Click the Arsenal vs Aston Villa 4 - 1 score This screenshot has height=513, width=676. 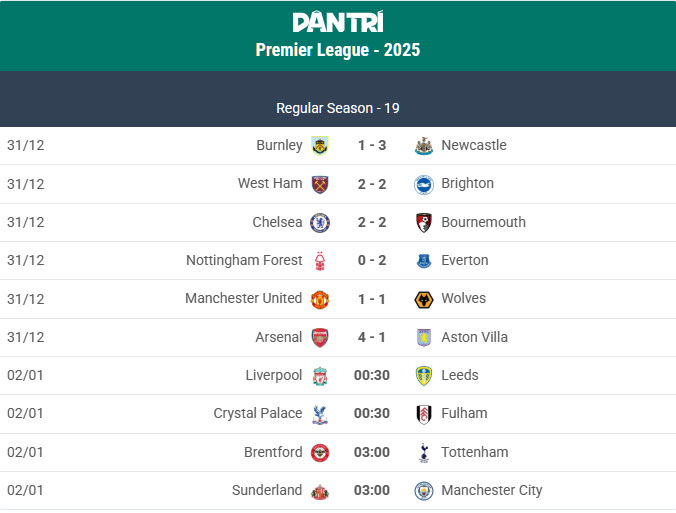click(x=372, y=337)
